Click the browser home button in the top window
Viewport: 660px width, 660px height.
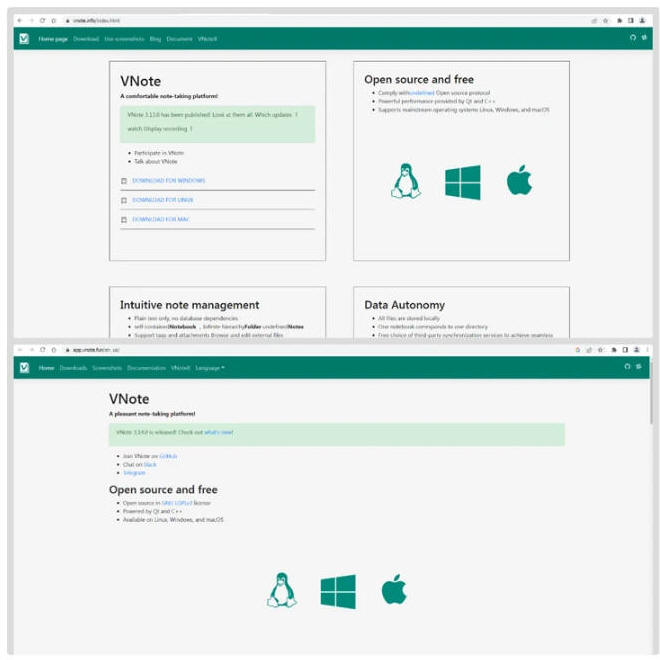53,20
